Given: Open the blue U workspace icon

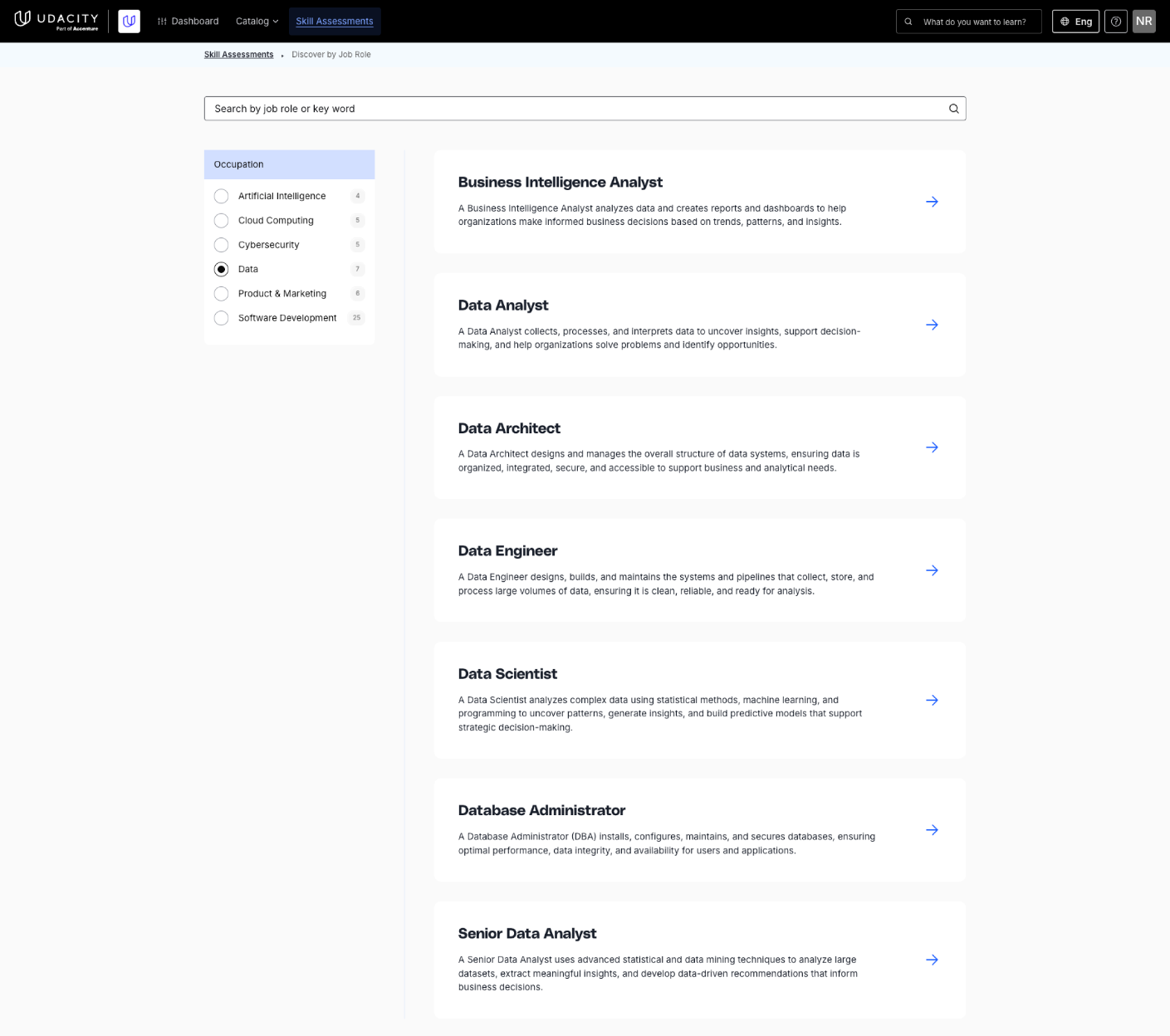Looking at the screenshot, I should [x=129, y=22].
